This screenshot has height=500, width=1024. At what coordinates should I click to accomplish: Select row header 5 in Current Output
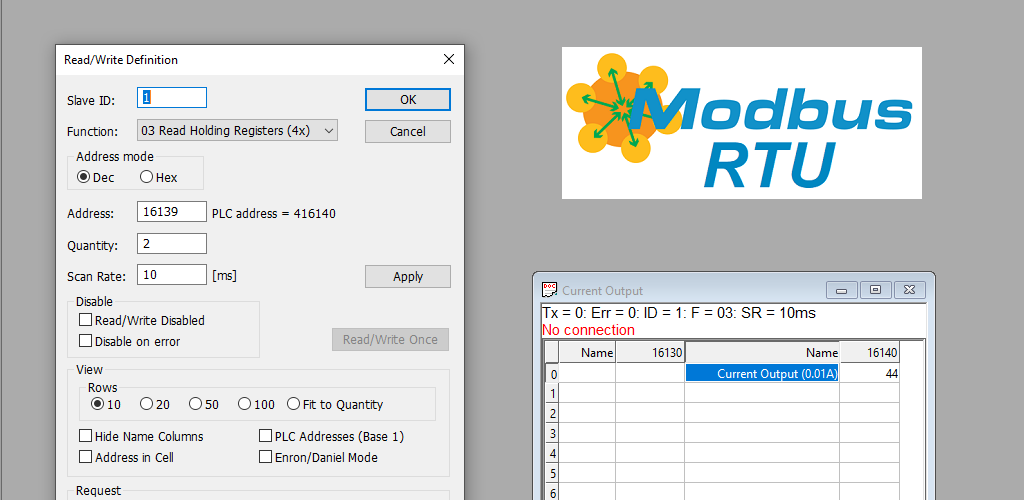(x=552, y=473)
